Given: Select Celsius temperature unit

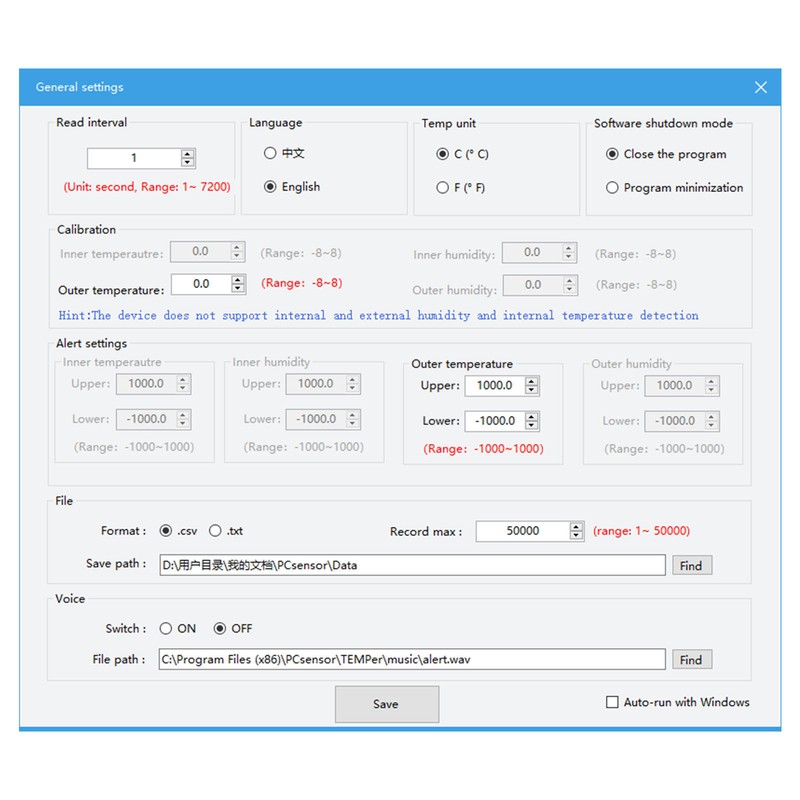Looking at the screenshot, I should pos(442,153).
